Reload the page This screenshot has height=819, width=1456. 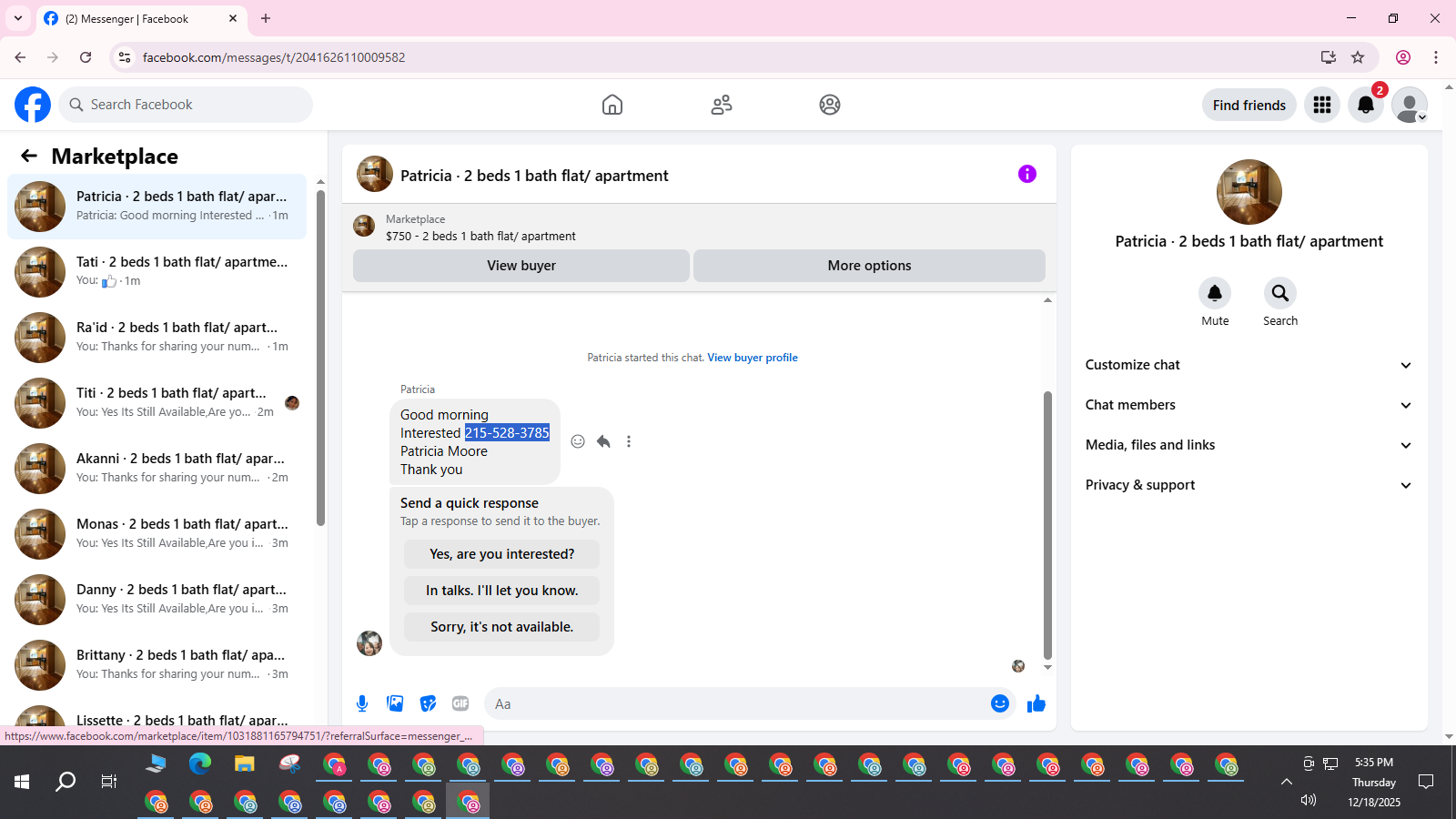click(x=86, y=57)
